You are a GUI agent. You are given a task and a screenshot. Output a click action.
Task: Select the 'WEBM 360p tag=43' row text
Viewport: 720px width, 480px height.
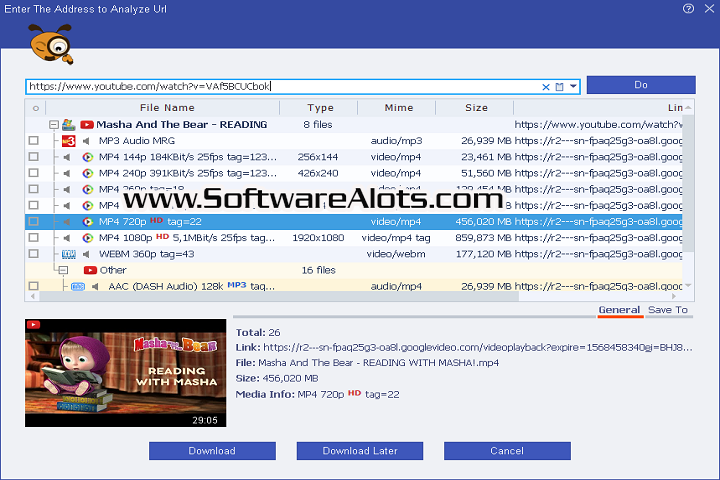point(146,254)
